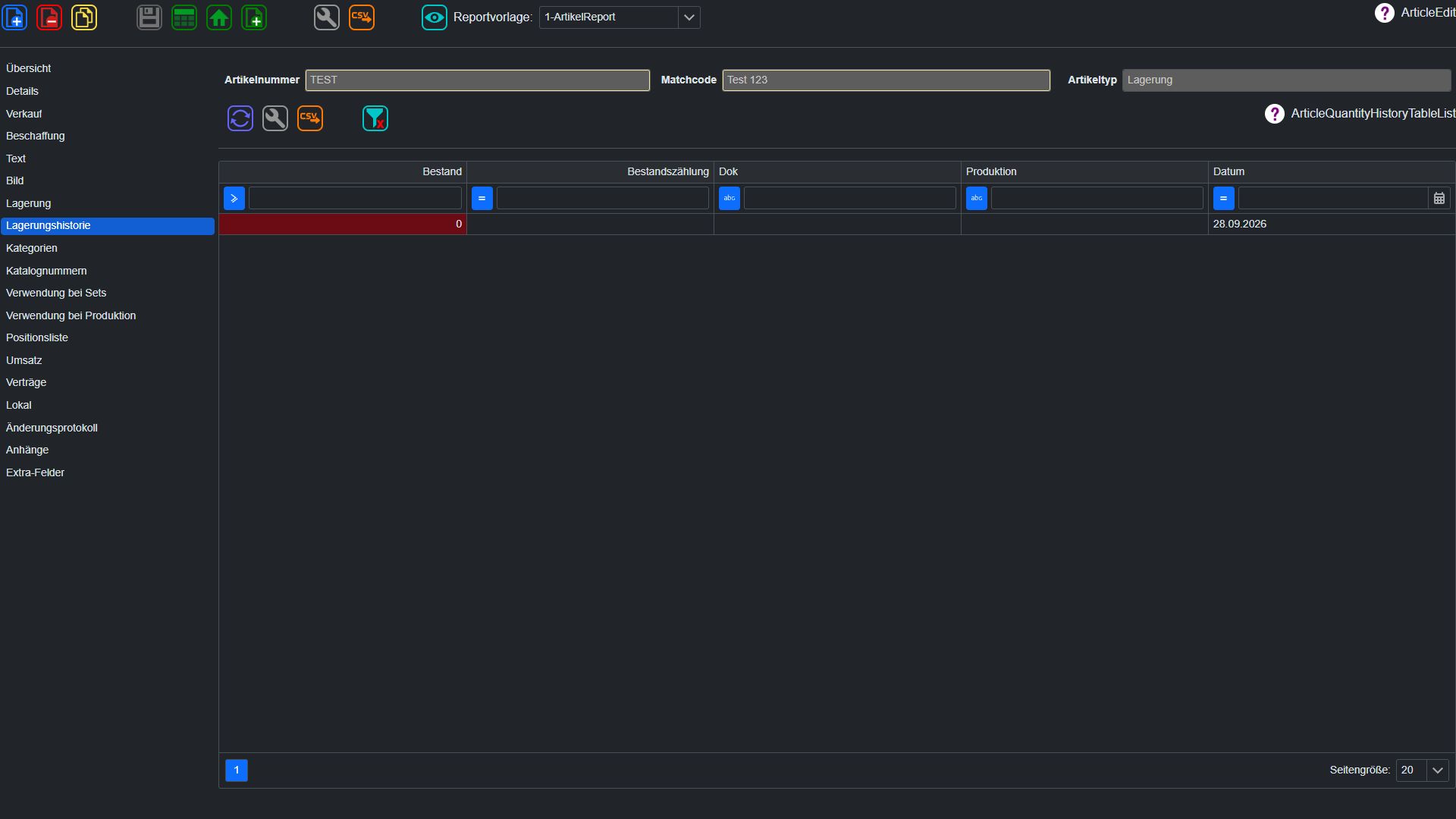Click the refresh table icon
Image resolution: width=1456 pixels, height=819 pixels.
240,118
